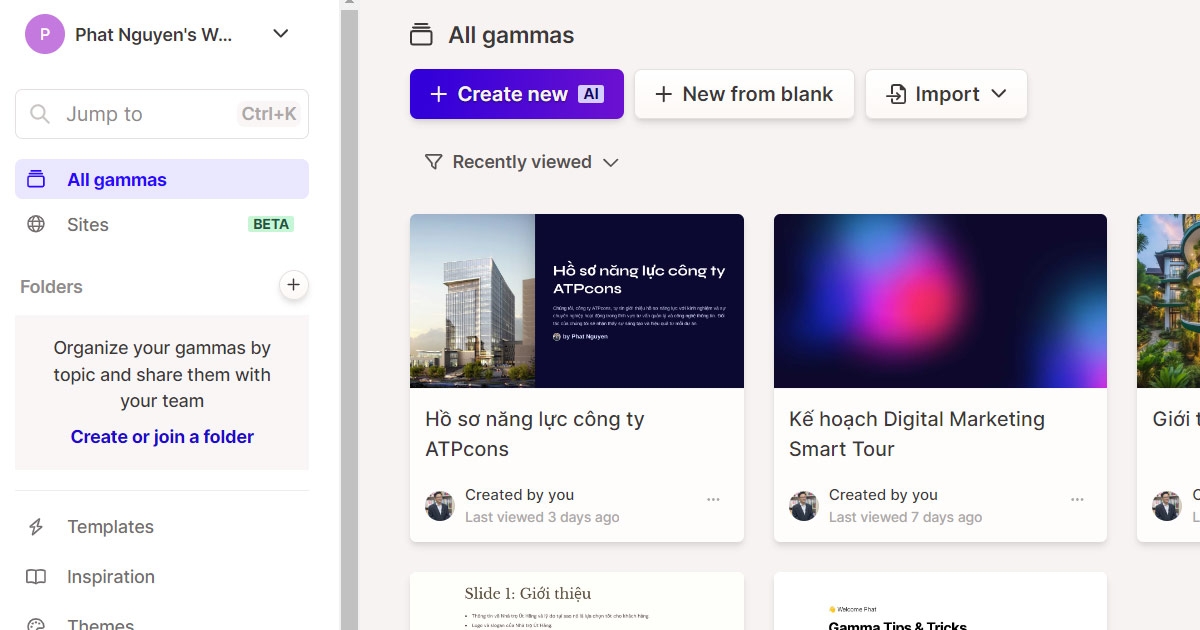Click Create or join a folder link

pyautogui.click(x=162, y=437)
